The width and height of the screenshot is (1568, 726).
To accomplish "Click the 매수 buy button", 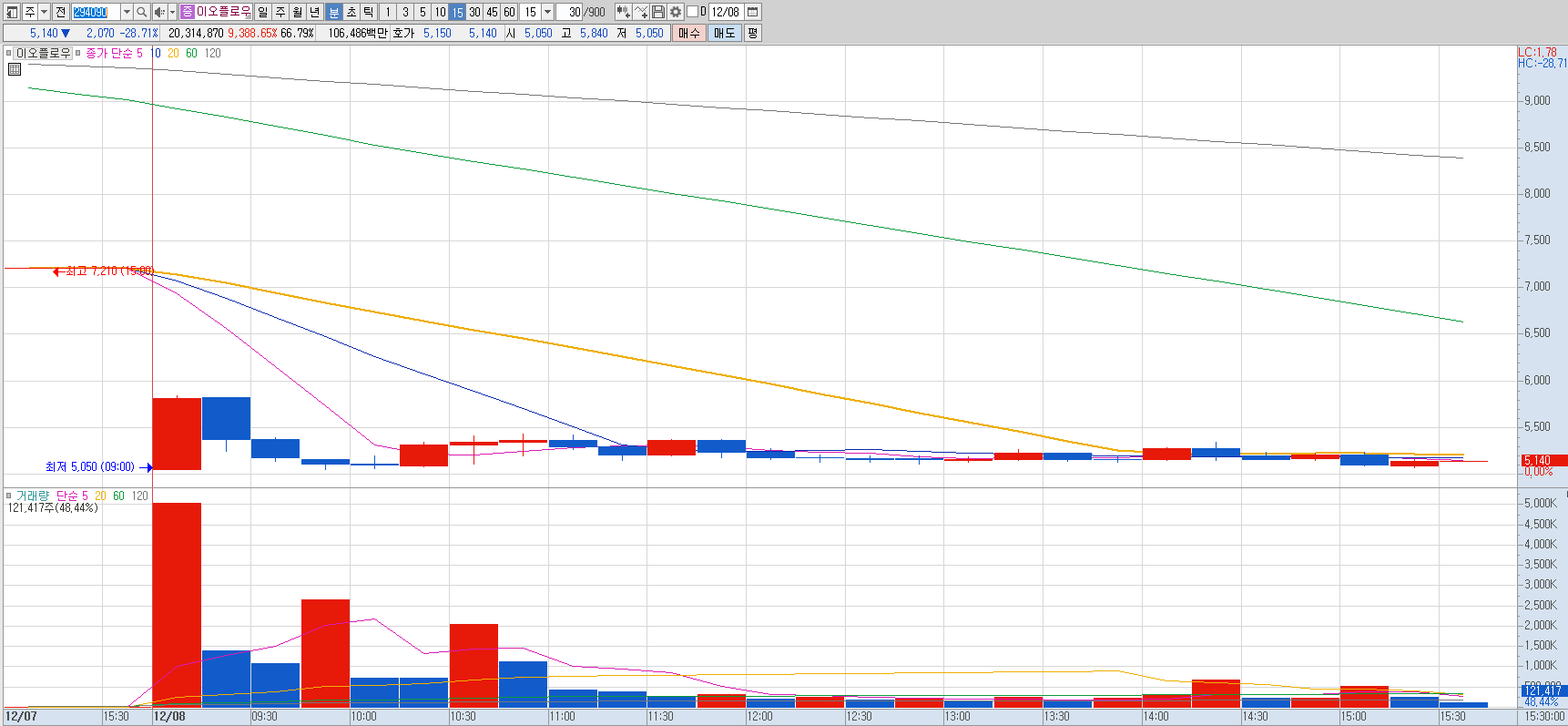I will click(689, 33).
